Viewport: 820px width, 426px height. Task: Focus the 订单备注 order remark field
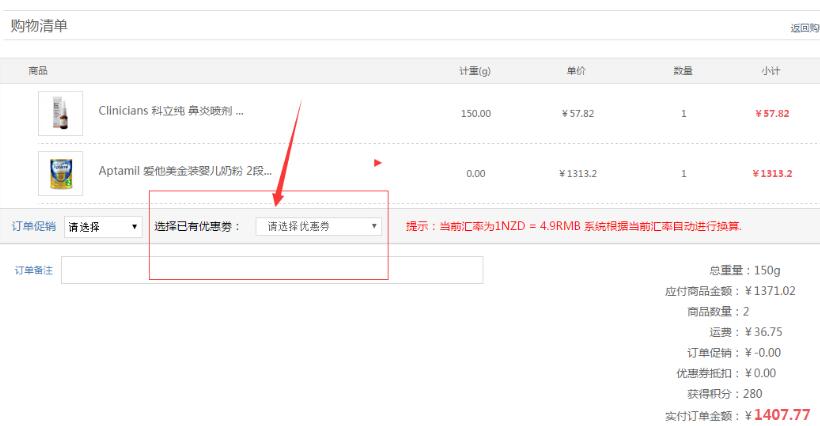coord(272,270)
